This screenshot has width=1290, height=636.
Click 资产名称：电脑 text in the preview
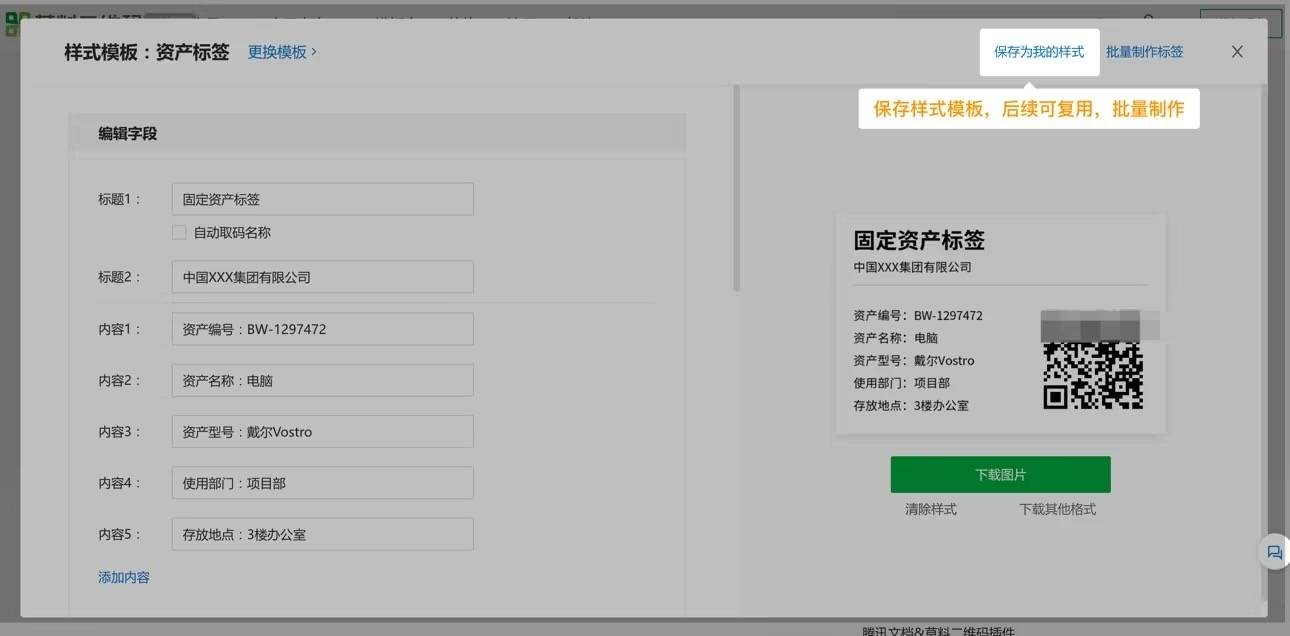coord(896,338)
